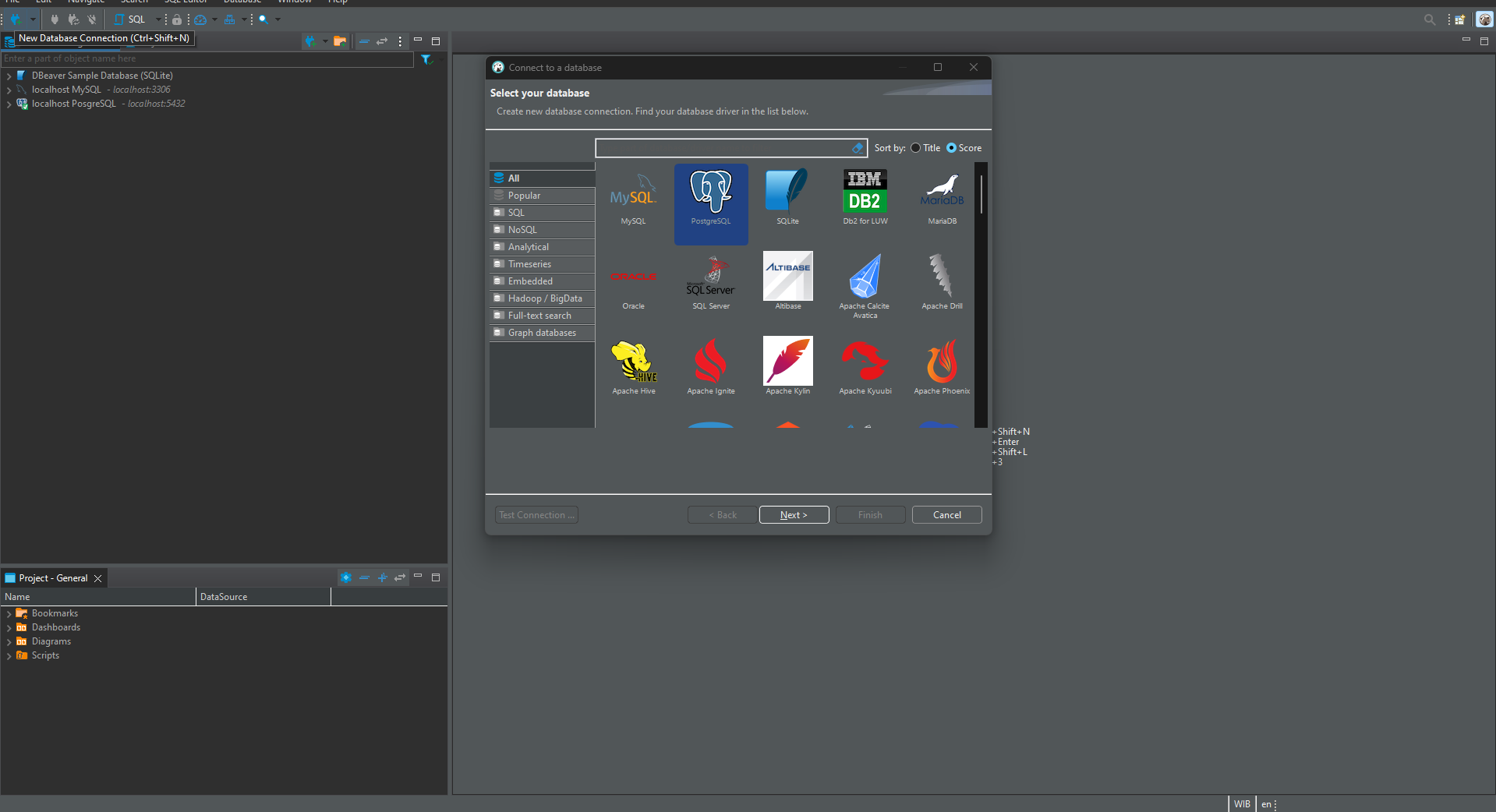Toggle link with editor in Database Navigator
The image size is (1496, 812).
coord(382,41)
